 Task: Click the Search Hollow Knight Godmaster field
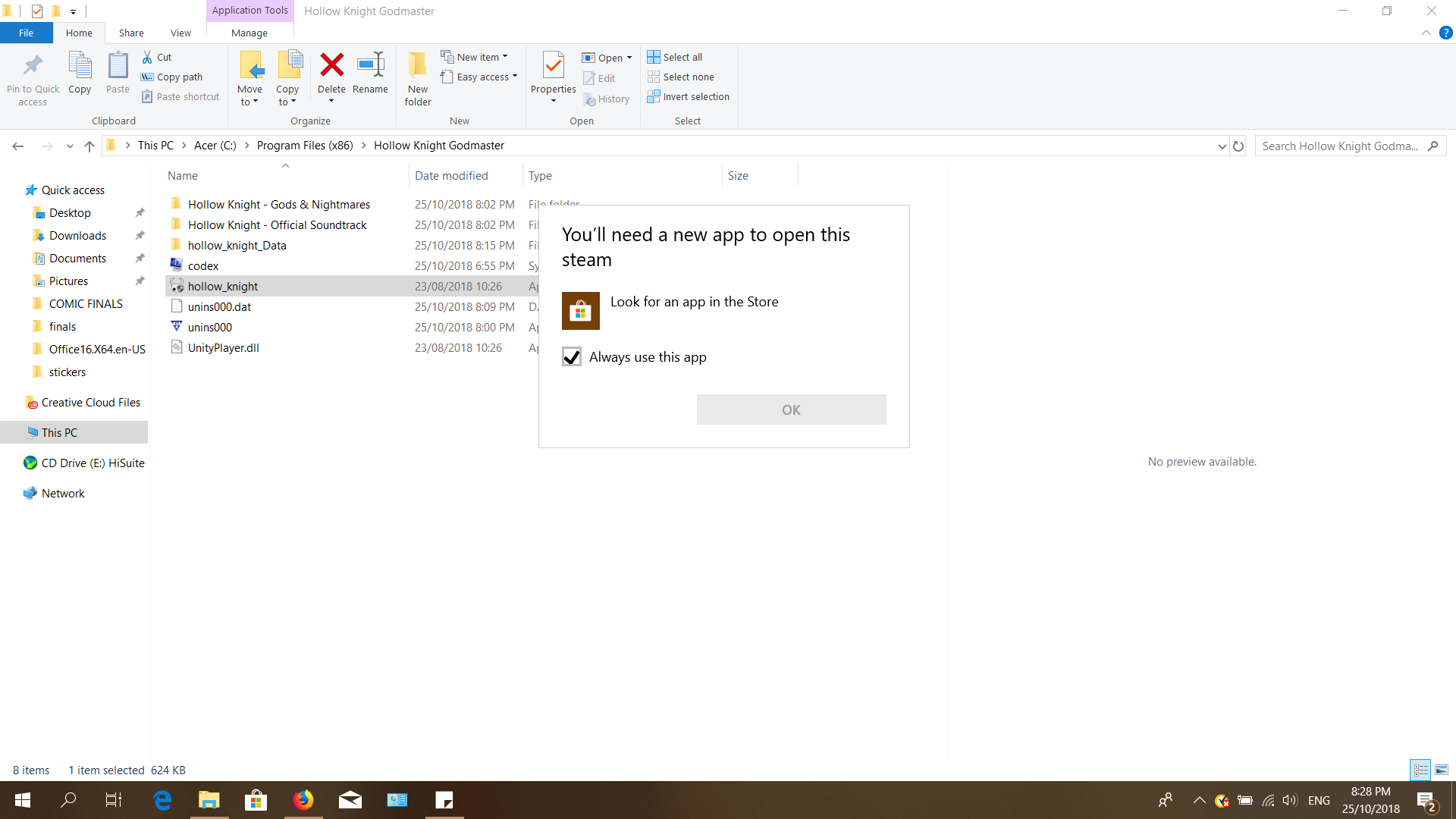click(x=1340, y=146)
